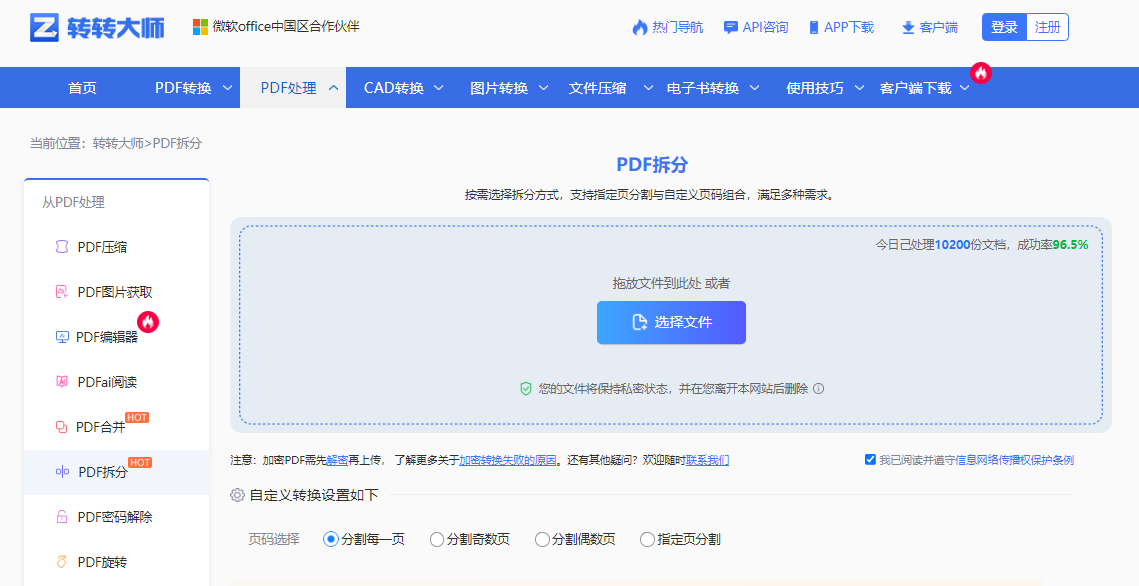Screen dimensions: 1139x586
Task: Open the 加密转换失败的原因 link
Action: [x=508, y=460]
